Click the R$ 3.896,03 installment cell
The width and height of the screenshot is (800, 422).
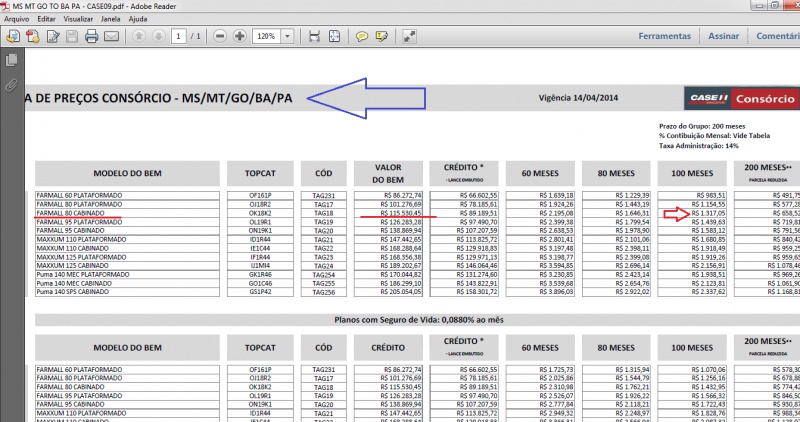tap(540, 292)
